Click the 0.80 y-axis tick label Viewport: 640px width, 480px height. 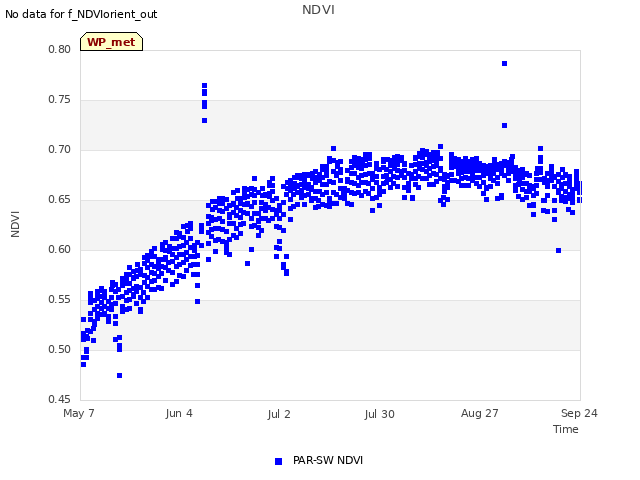[x=60, y=49]
